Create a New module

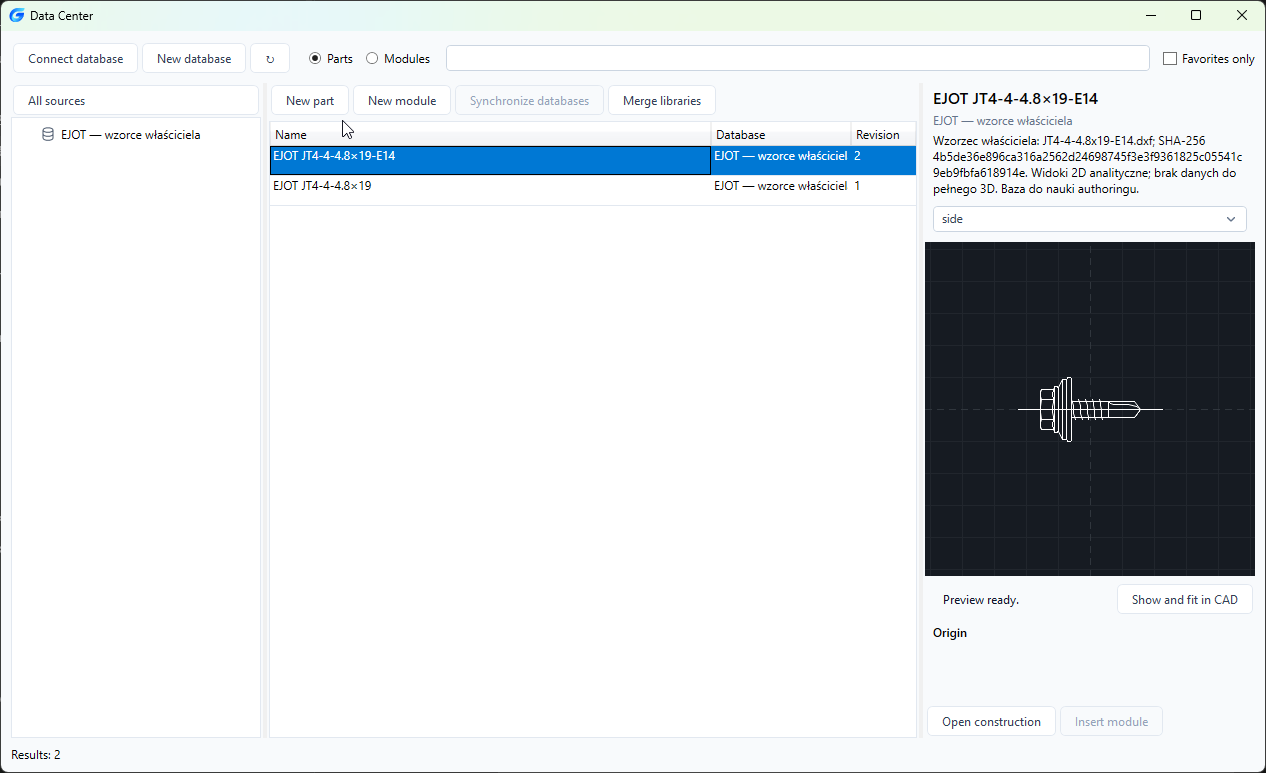(x=402, y=101)
